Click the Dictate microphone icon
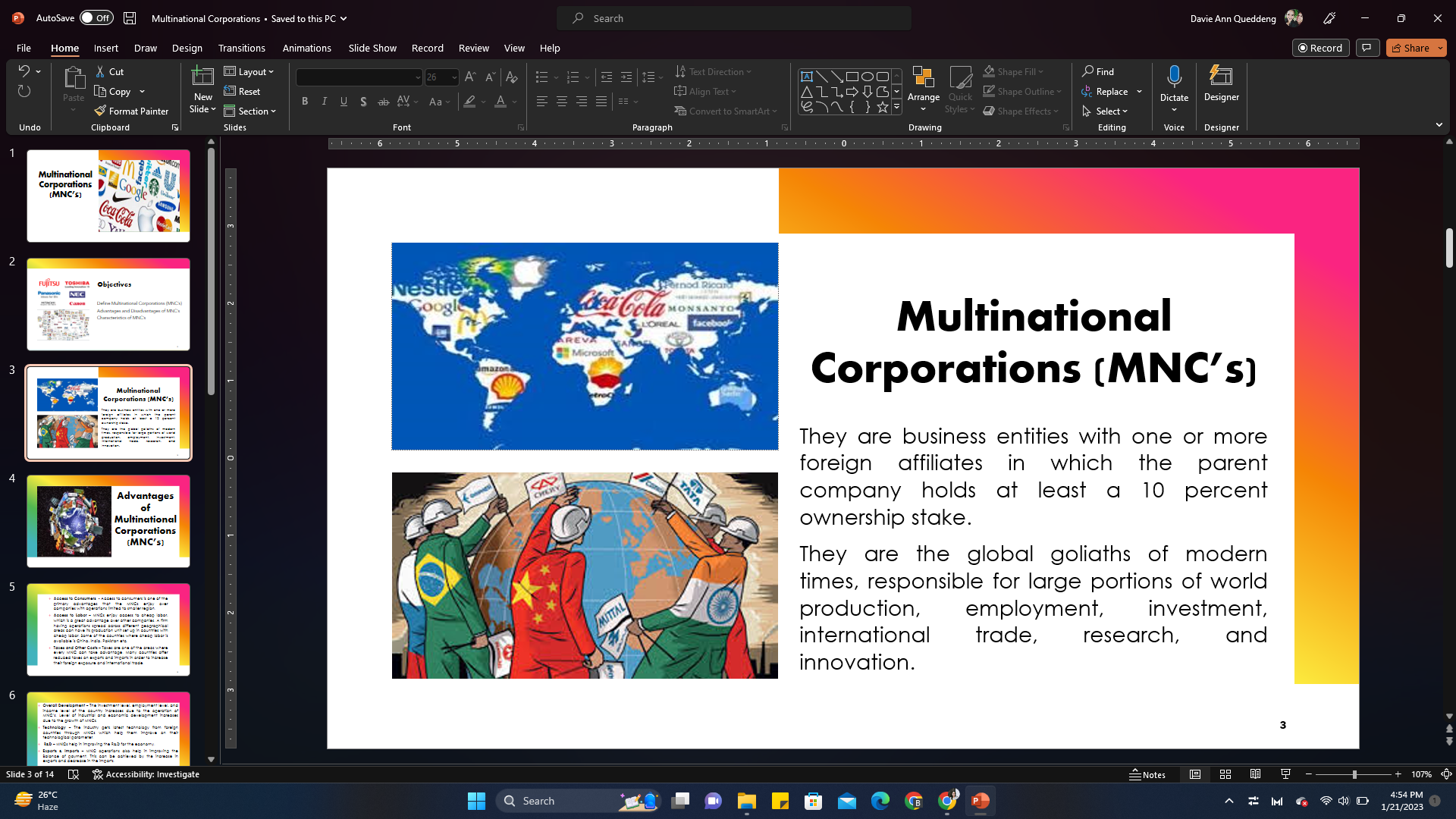1456x819 pixels. tap(1174, 76)
